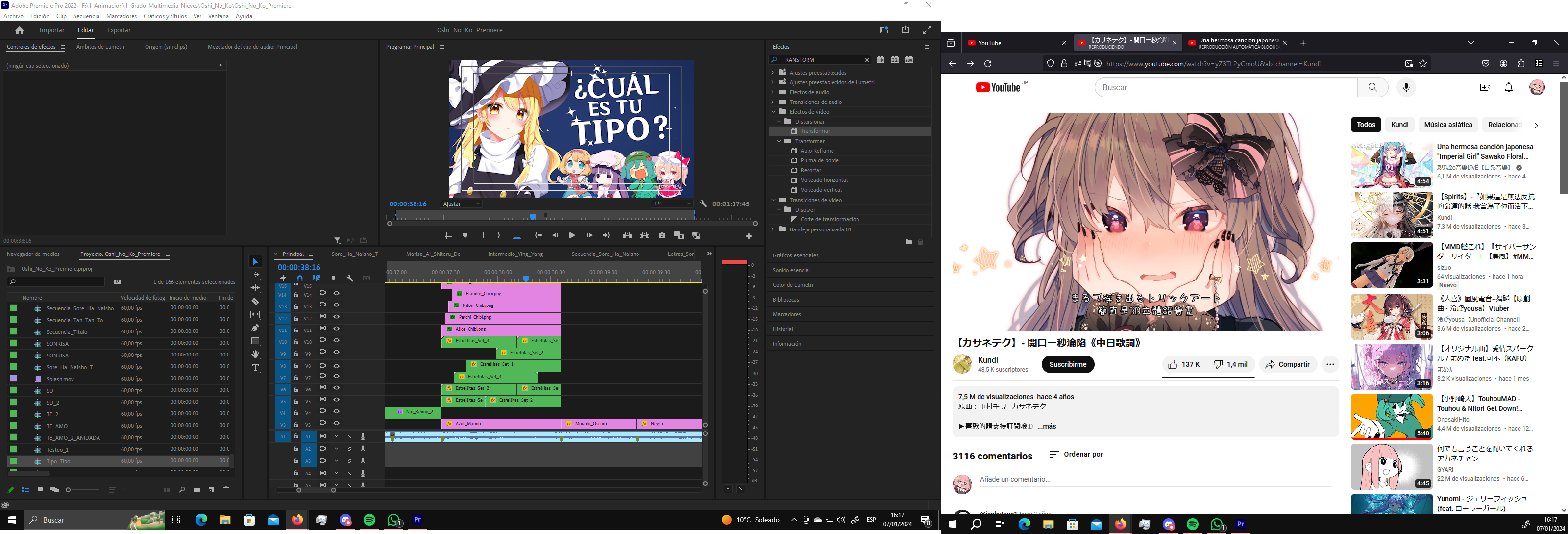Mute audio track A1
1568x534 pixels.
(336, 436)
